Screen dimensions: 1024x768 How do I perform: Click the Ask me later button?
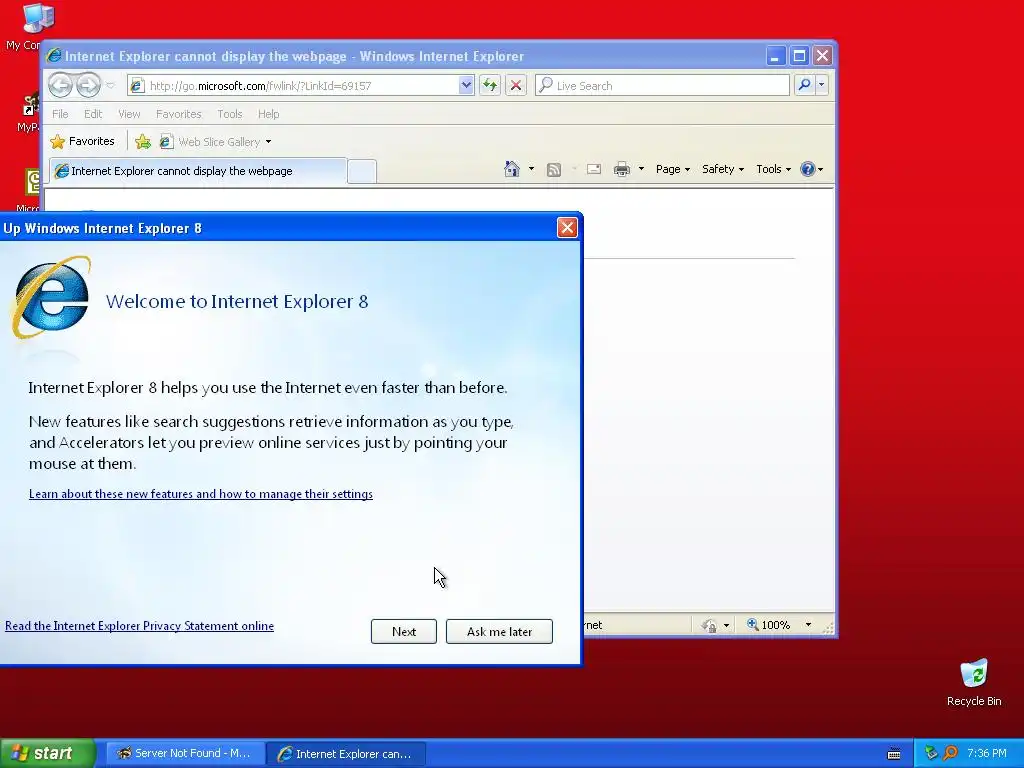coord(500,632)
